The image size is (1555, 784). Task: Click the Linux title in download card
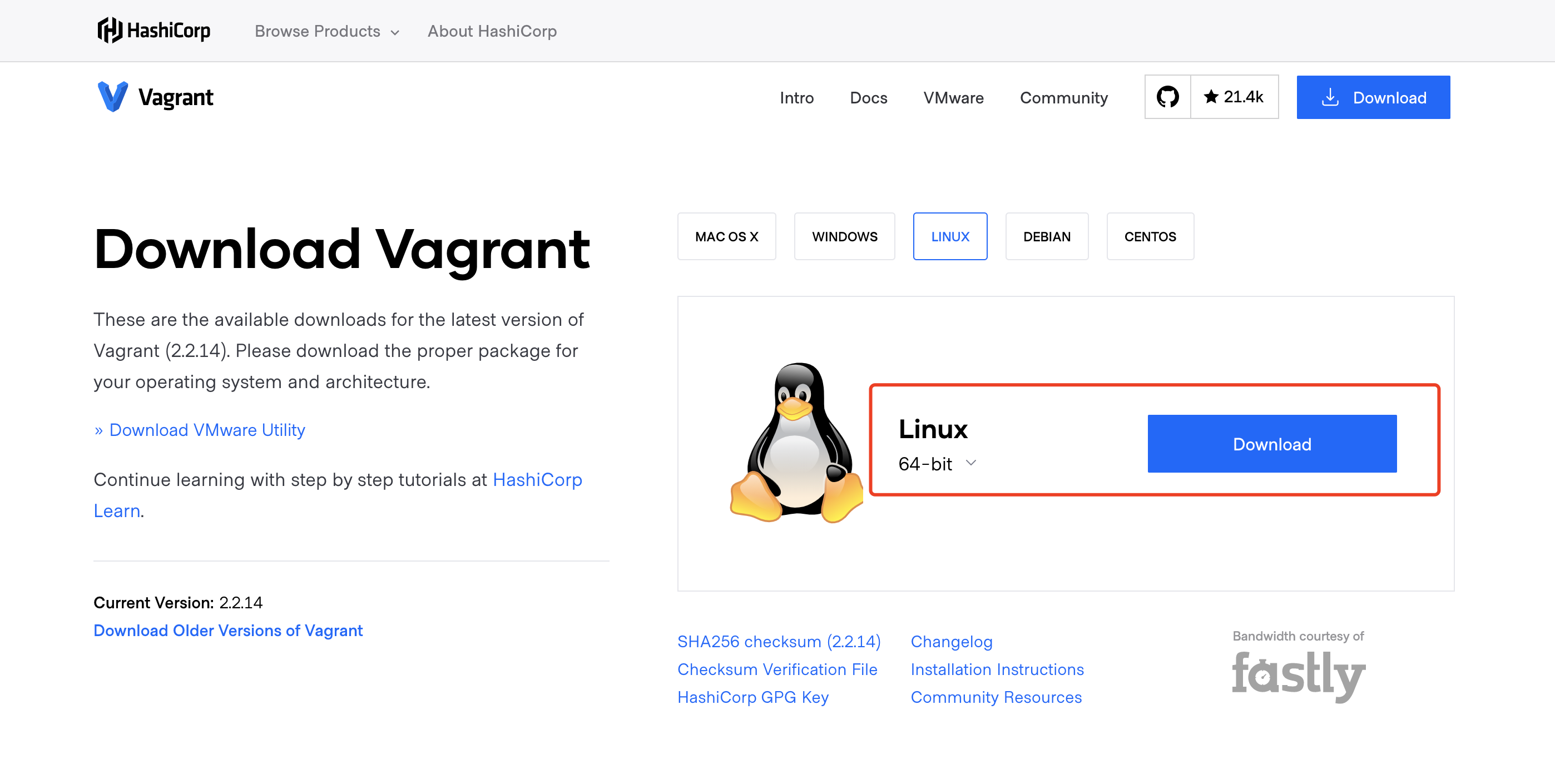[x=933, y=429]
